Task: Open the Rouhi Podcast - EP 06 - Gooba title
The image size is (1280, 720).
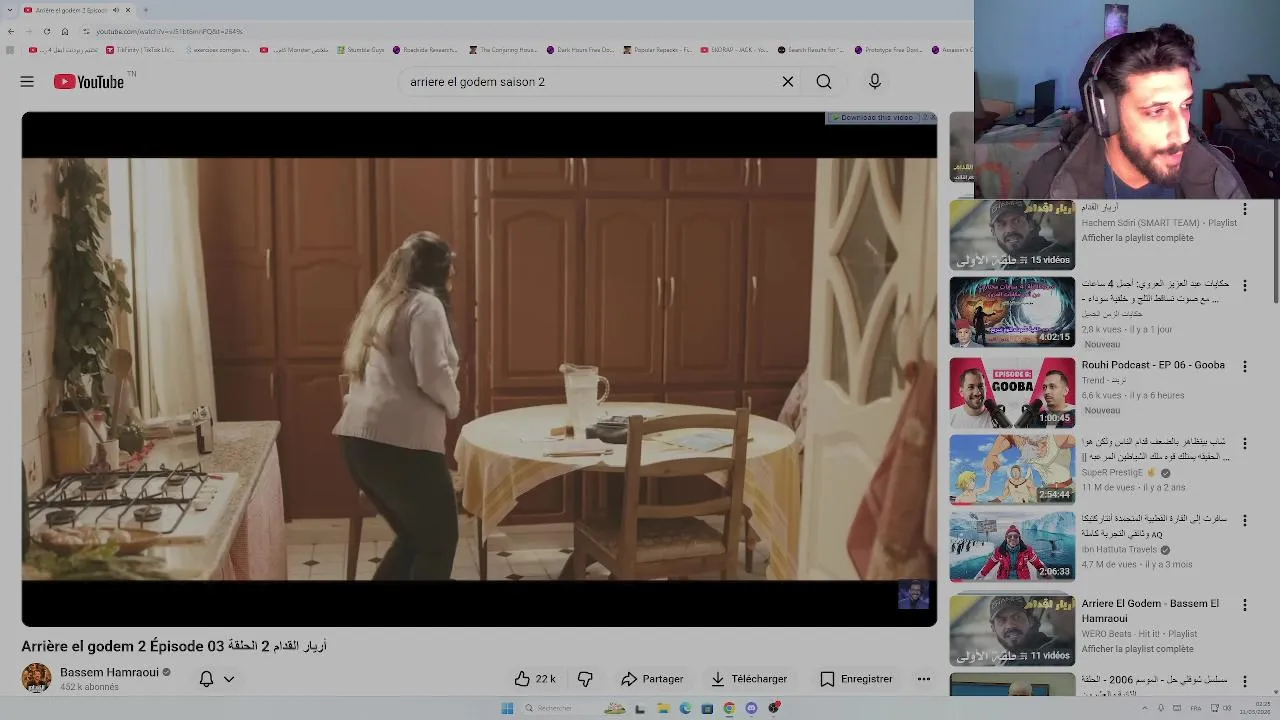Action: pyautogui.click(x=1153, y=365)
